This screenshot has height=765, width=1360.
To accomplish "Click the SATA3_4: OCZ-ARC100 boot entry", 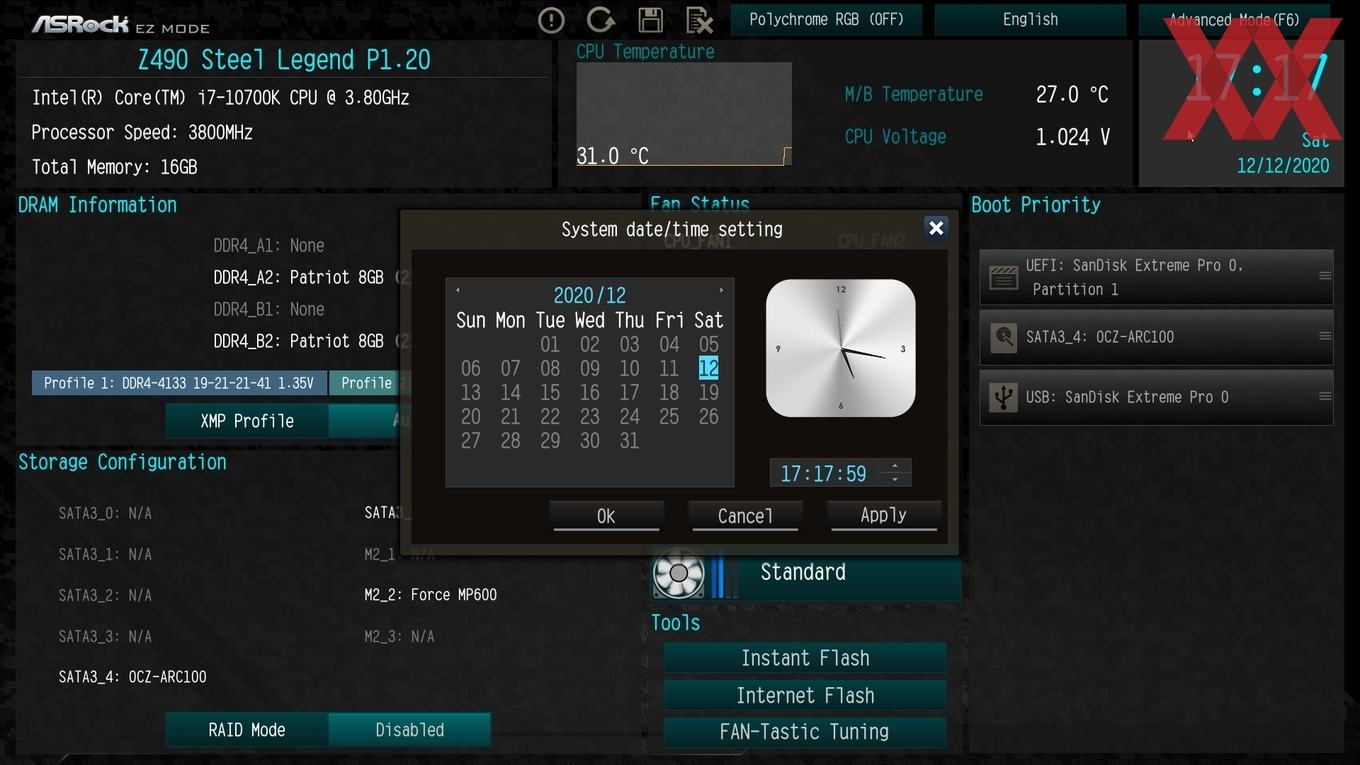I will click(x=1156, y=337).
